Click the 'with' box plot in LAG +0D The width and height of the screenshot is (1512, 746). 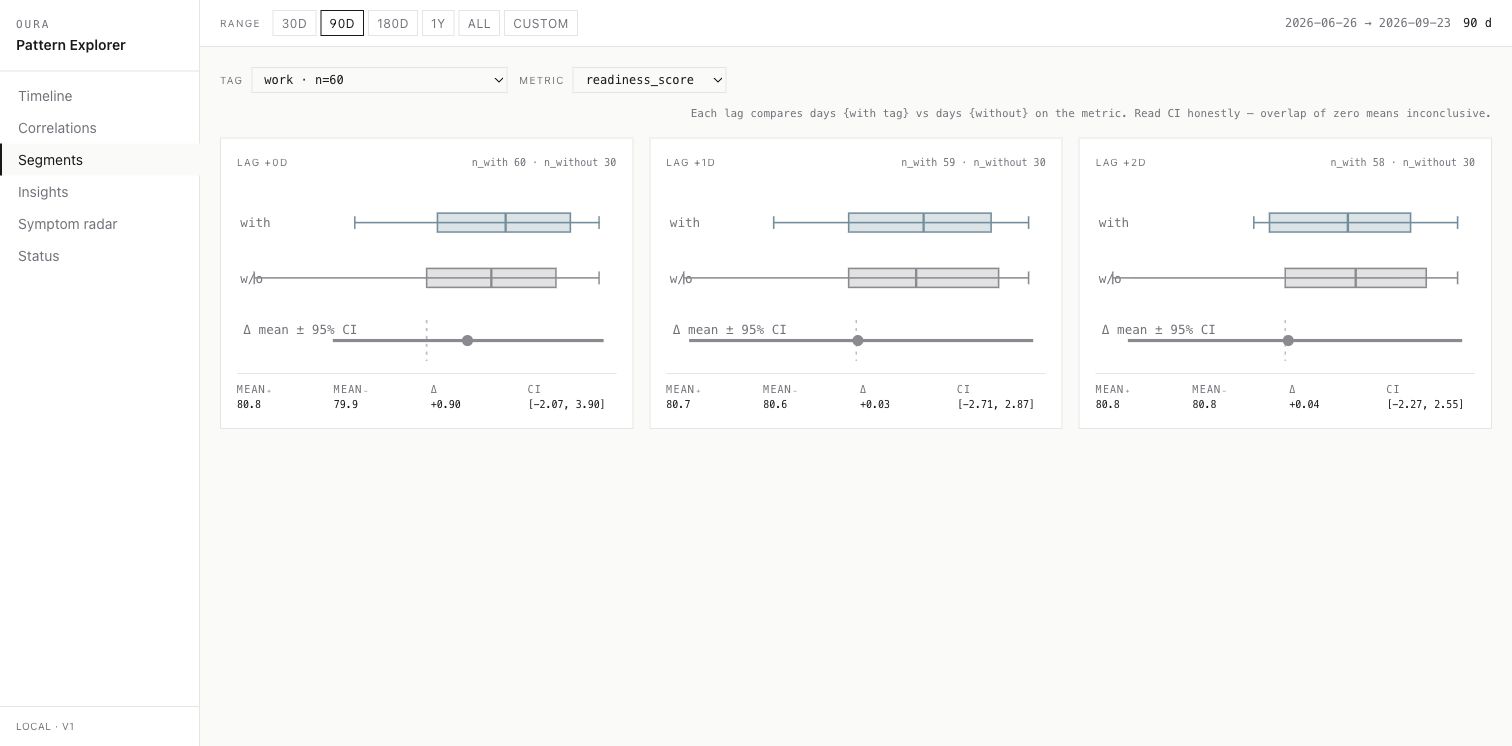[x=504, y=222]
